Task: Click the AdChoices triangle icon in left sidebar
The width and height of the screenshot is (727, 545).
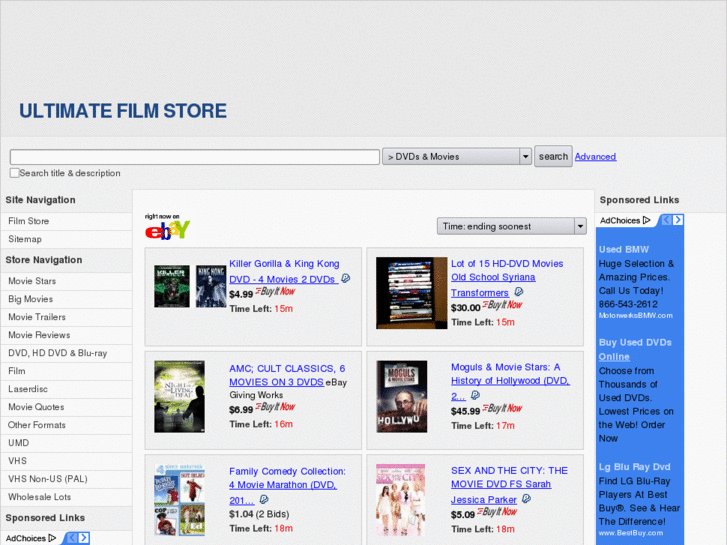Action: (x=52, y=538)
